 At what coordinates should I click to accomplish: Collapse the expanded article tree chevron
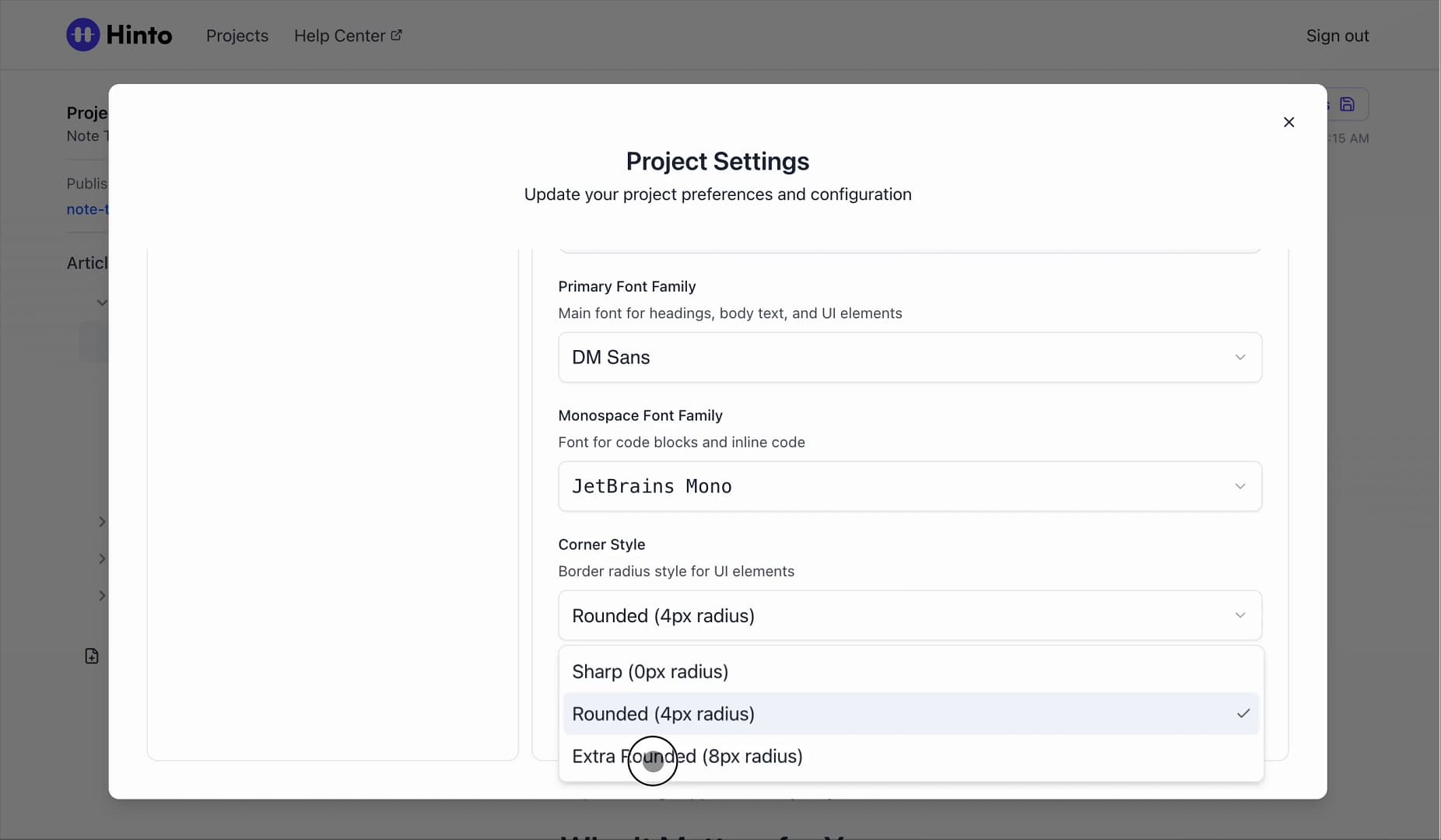tap(102, 303)
